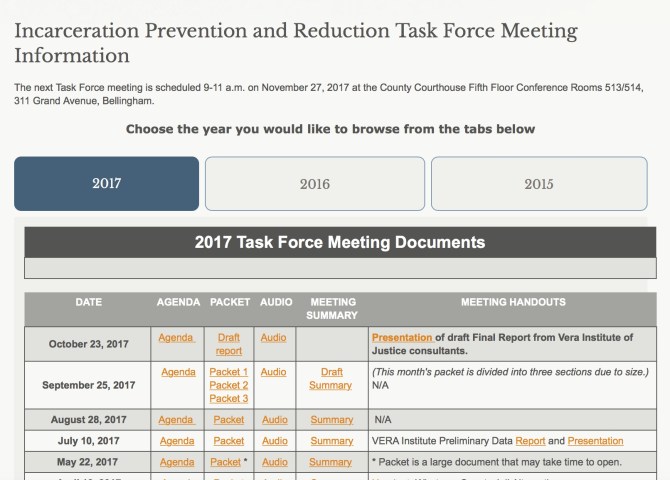670x480 pixels.
Task: Click the 2017 Task Force Meeting Documents heading
Action: click(x=340, y=242)
